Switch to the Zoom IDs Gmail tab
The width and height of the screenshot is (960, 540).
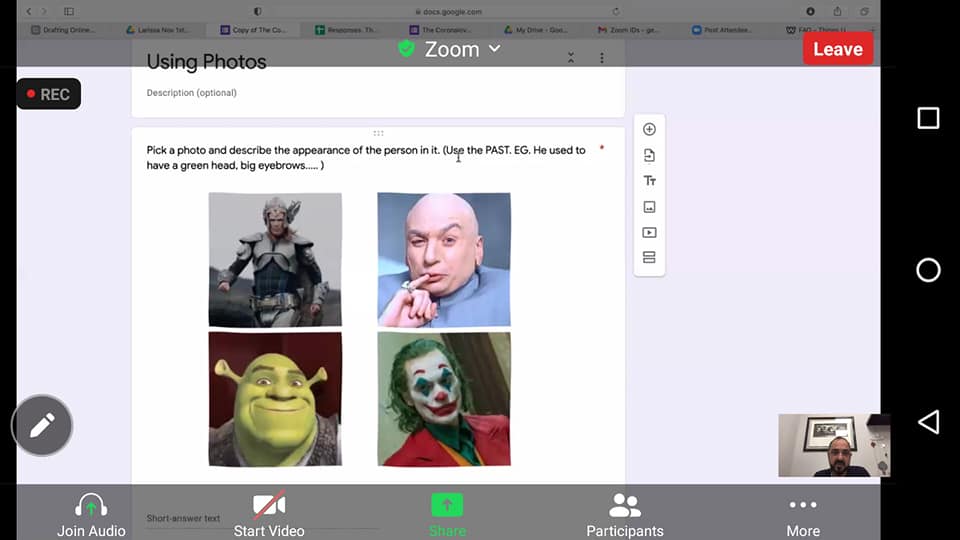pyautogui.click(x=629, y=30)
